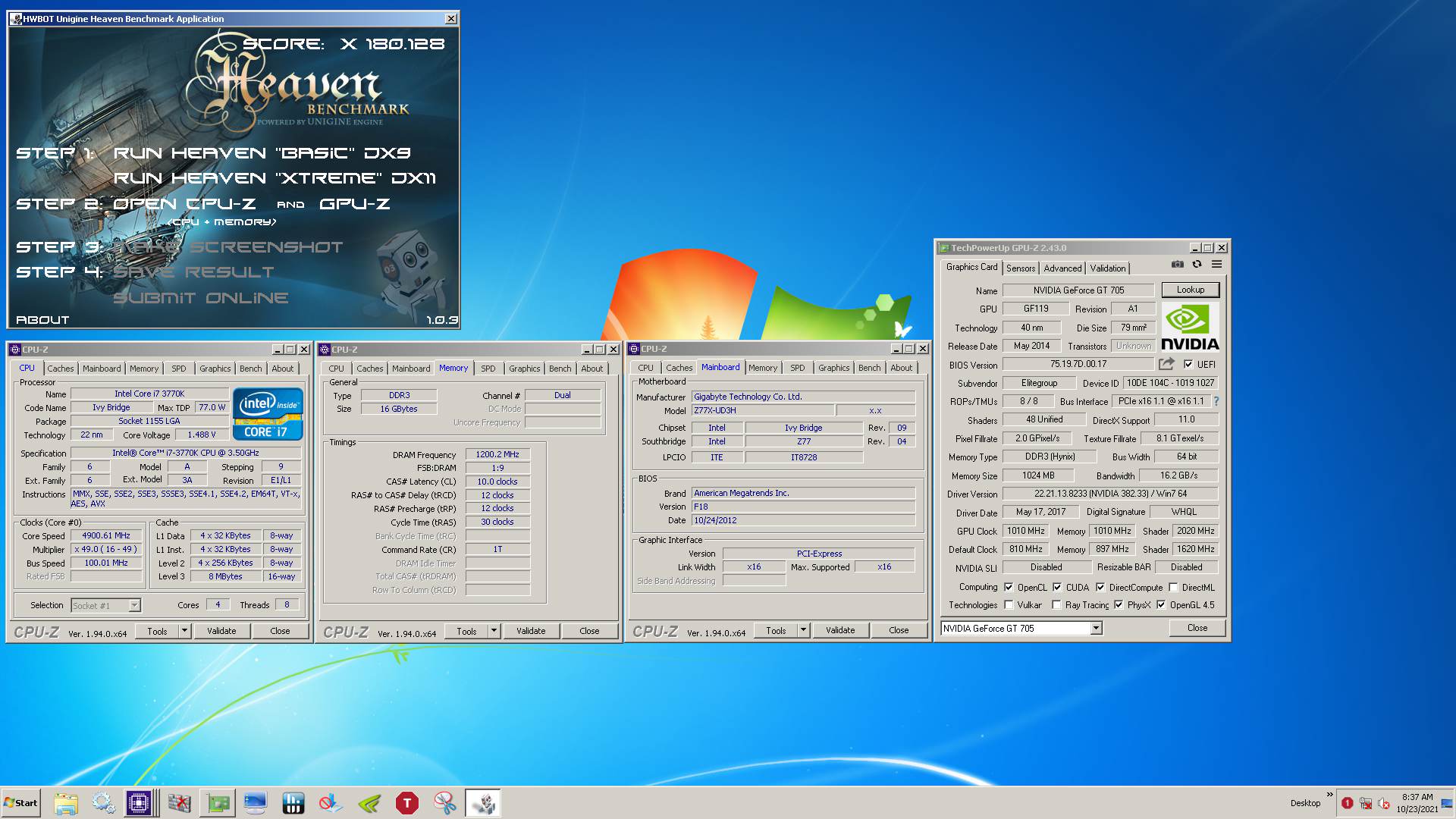Open the blue monitor taskbar icon
This screenshot has width=1456, height=819.
(256, 803)
